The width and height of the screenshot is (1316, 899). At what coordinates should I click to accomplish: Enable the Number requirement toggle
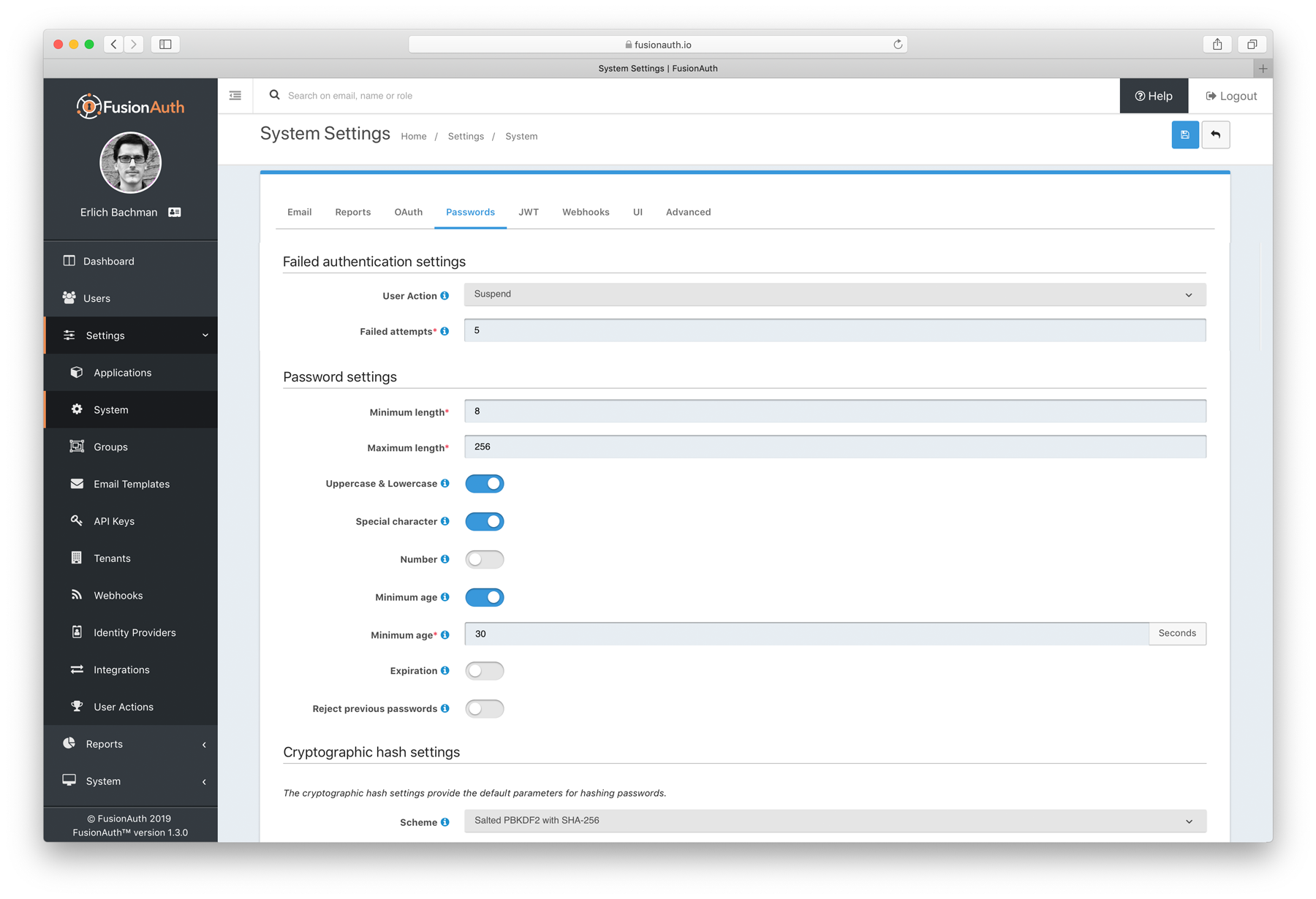[x=484, y=560]
